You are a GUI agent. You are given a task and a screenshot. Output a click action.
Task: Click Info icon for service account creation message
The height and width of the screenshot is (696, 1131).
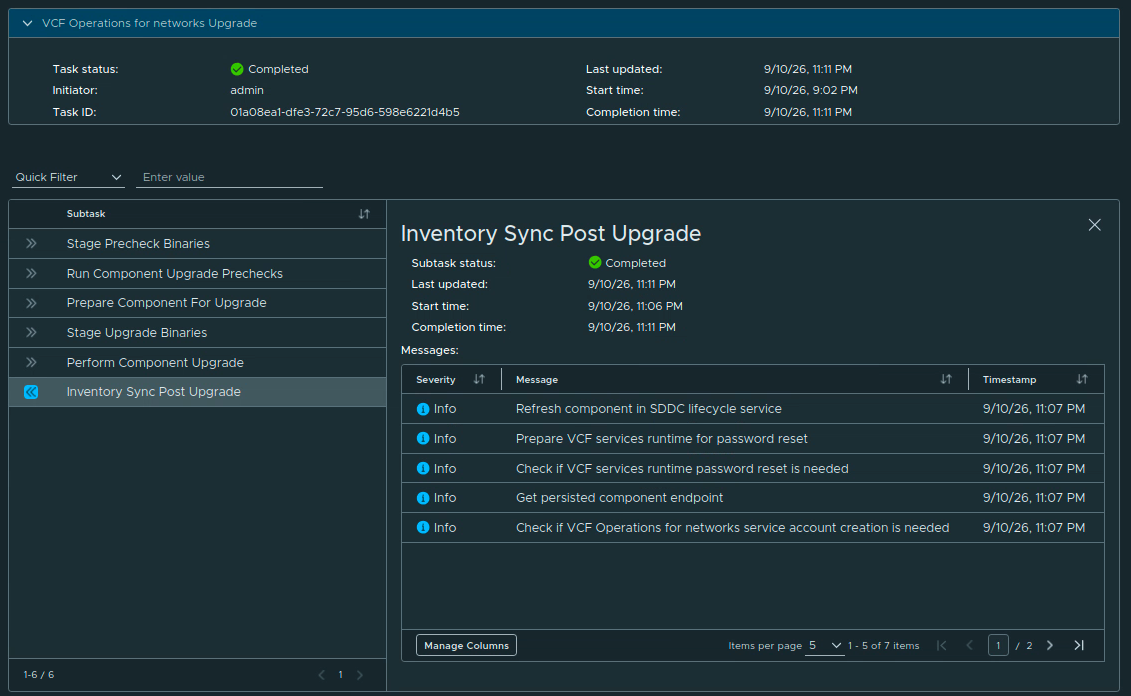[423, 528]
